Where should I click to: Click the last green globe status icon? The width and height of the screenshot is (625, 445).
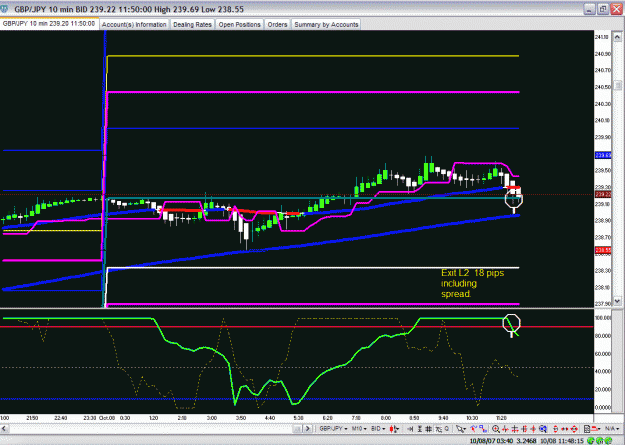608,441
